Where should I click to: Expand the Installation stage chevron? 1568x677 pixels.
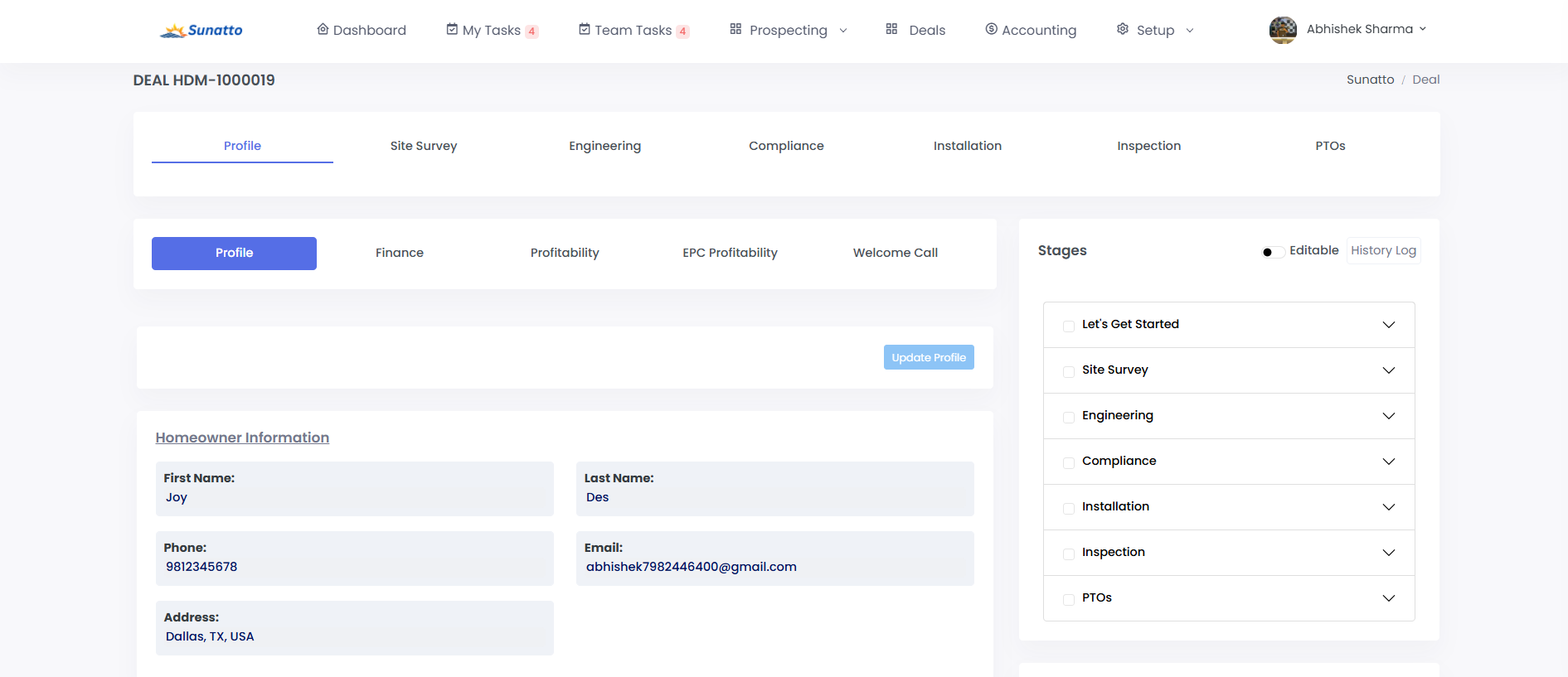click(1389, 507)
